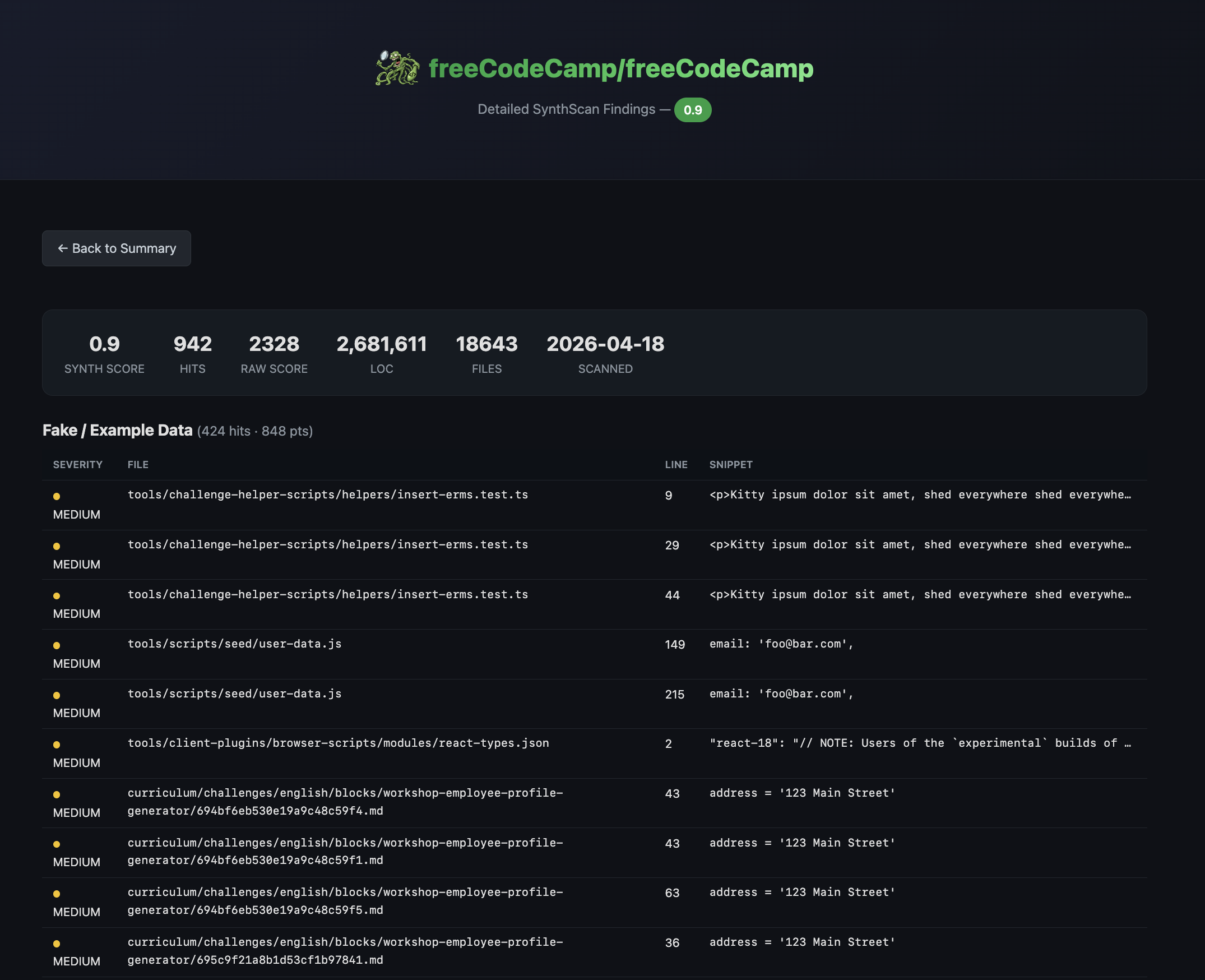
Task: Click foo@bar.com snippet on line 215 row
Action: pos(782,693)
